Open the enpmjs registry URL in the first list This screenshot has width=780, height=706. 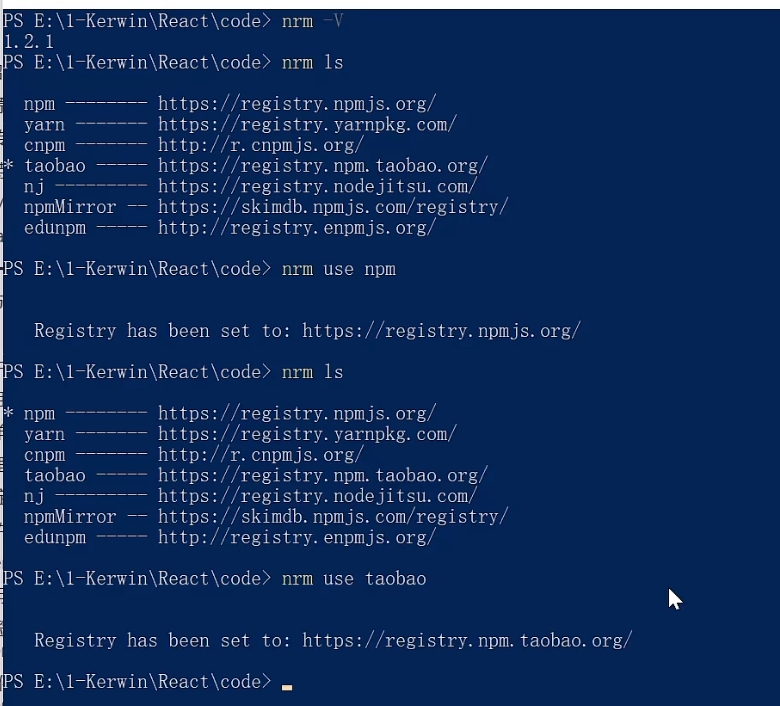click(296, 228)
